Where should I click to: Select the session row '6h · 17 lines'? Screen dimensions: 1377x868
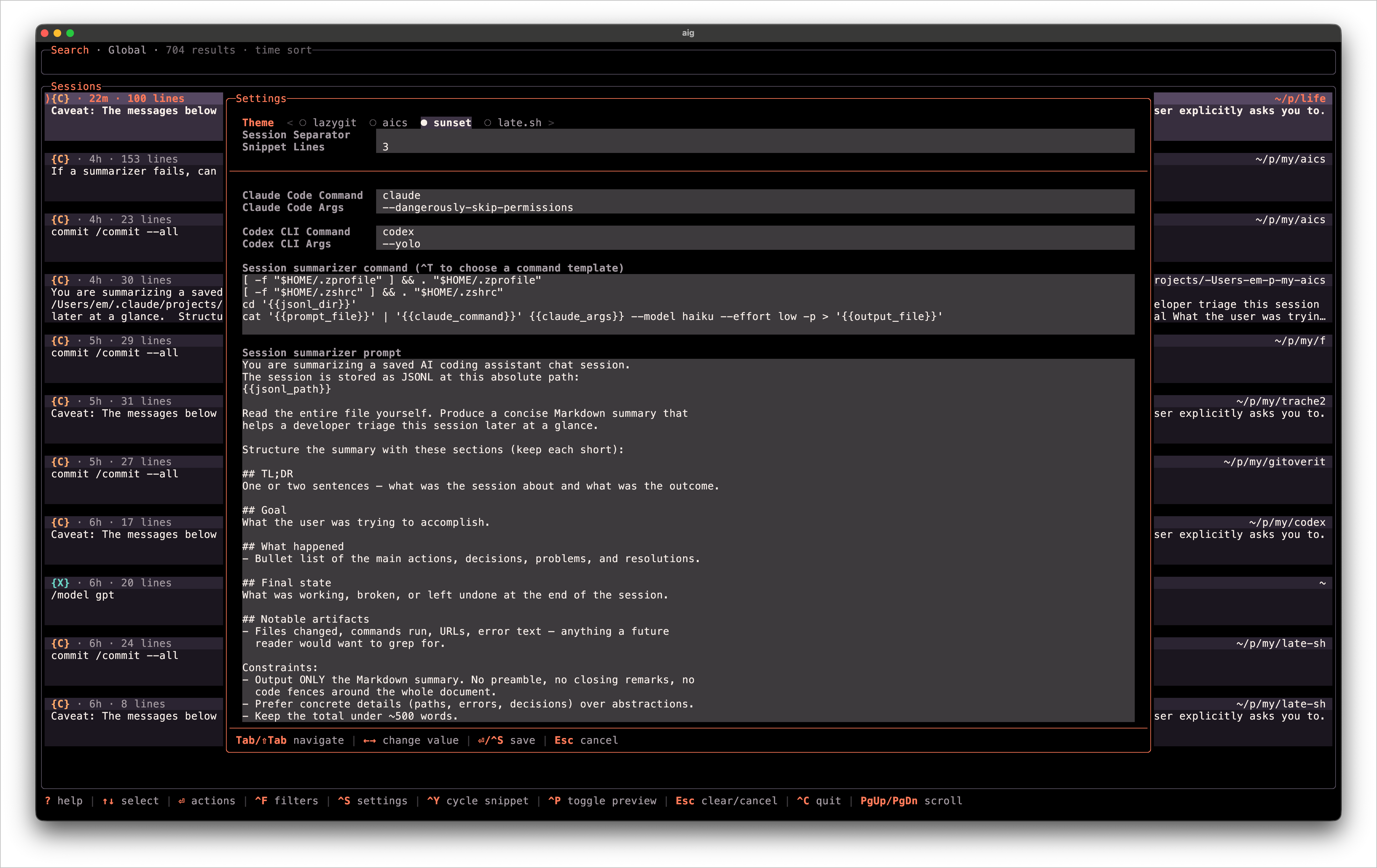pyautogui.click(x=134, y=541)
